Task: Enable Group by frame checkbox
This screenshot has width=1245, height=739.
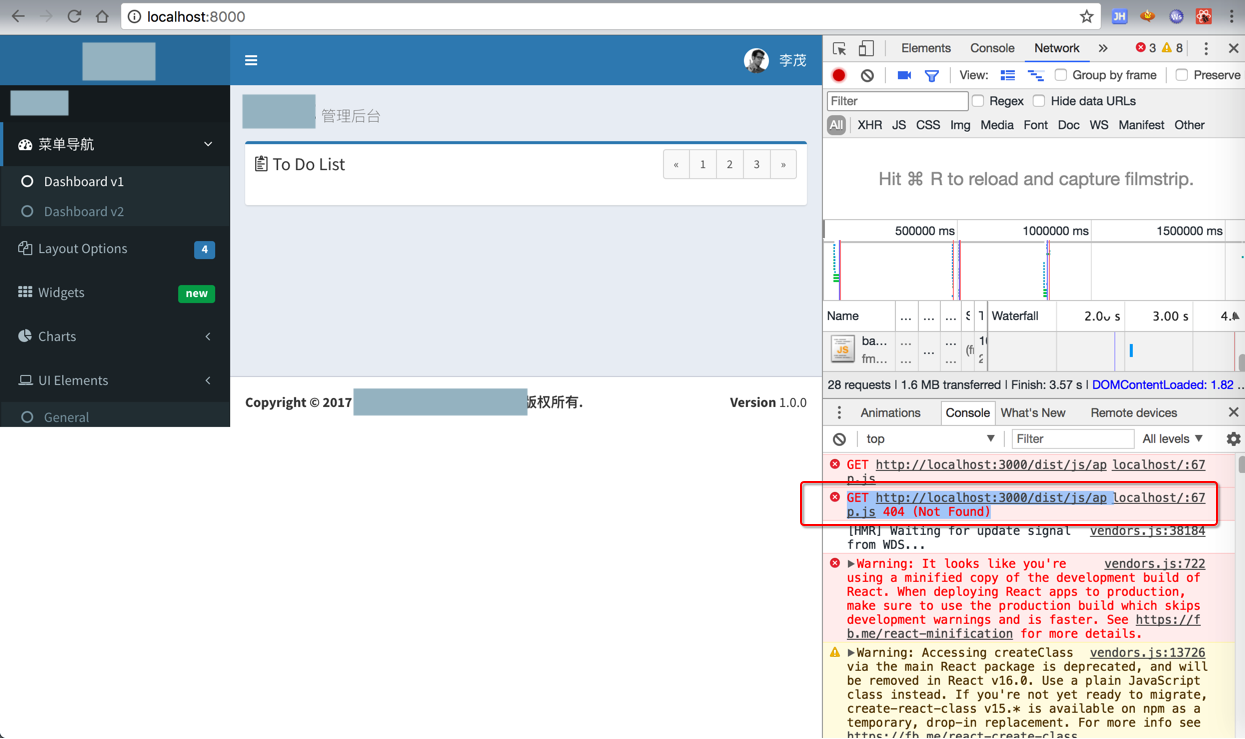Action: 1061,75
